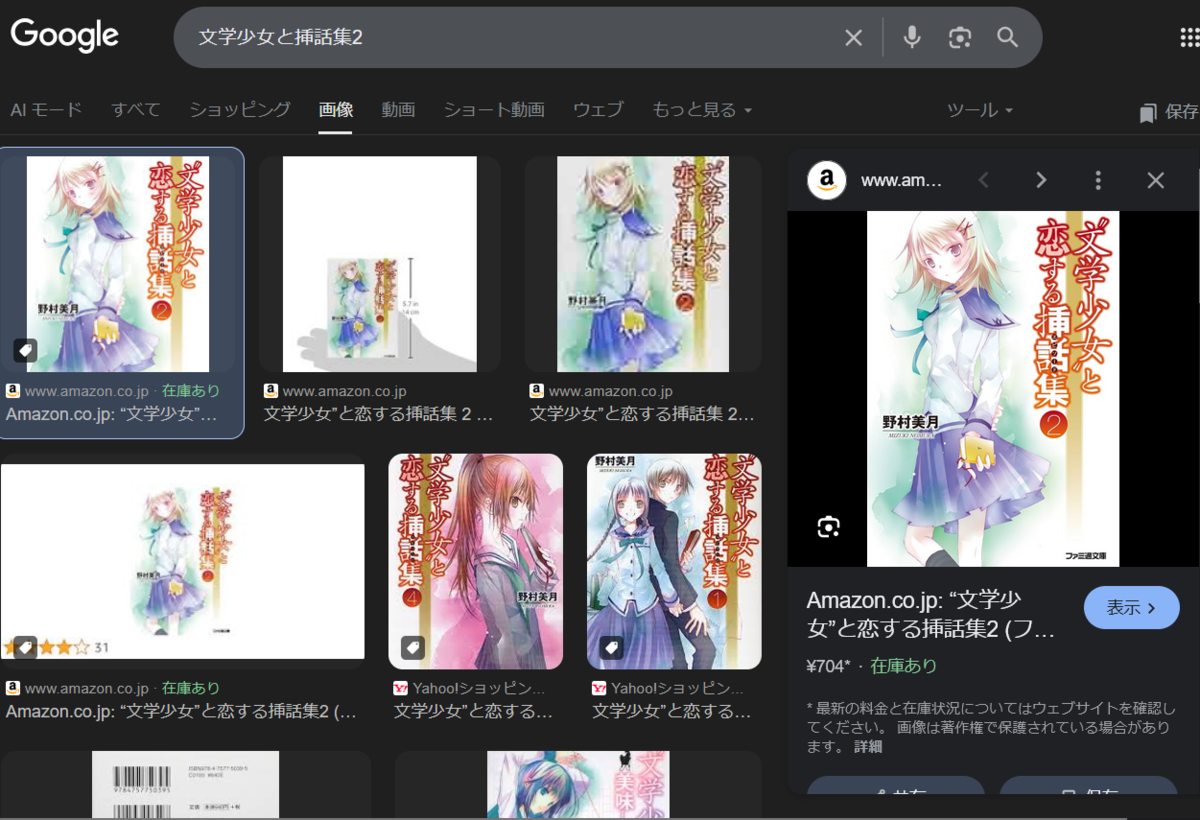
Task: Click in the search field 文学少女と挿話集2
Action: tap(510, 38)
